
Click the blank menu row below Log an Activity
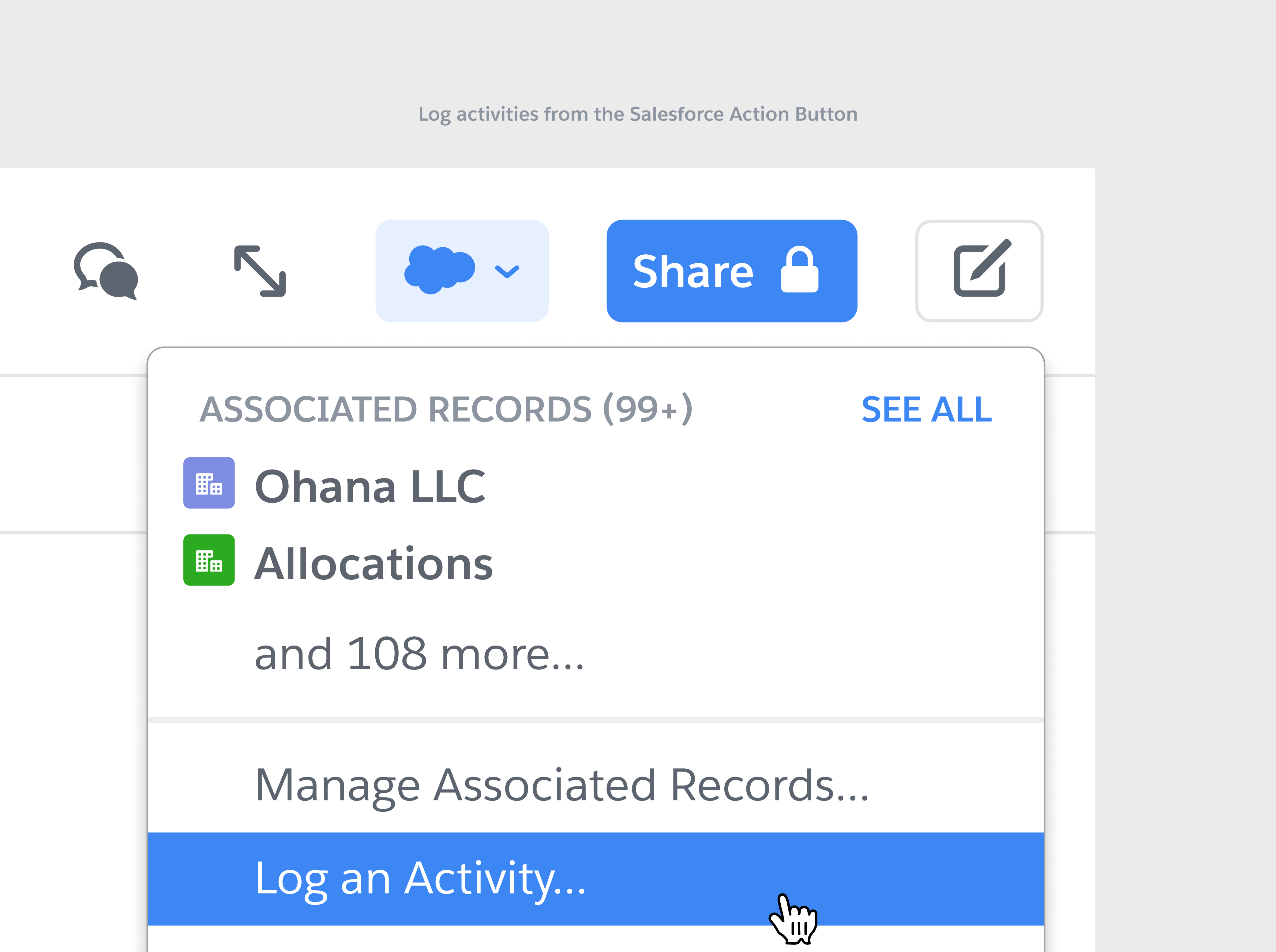pyautogui.click(x=595, y=939)
